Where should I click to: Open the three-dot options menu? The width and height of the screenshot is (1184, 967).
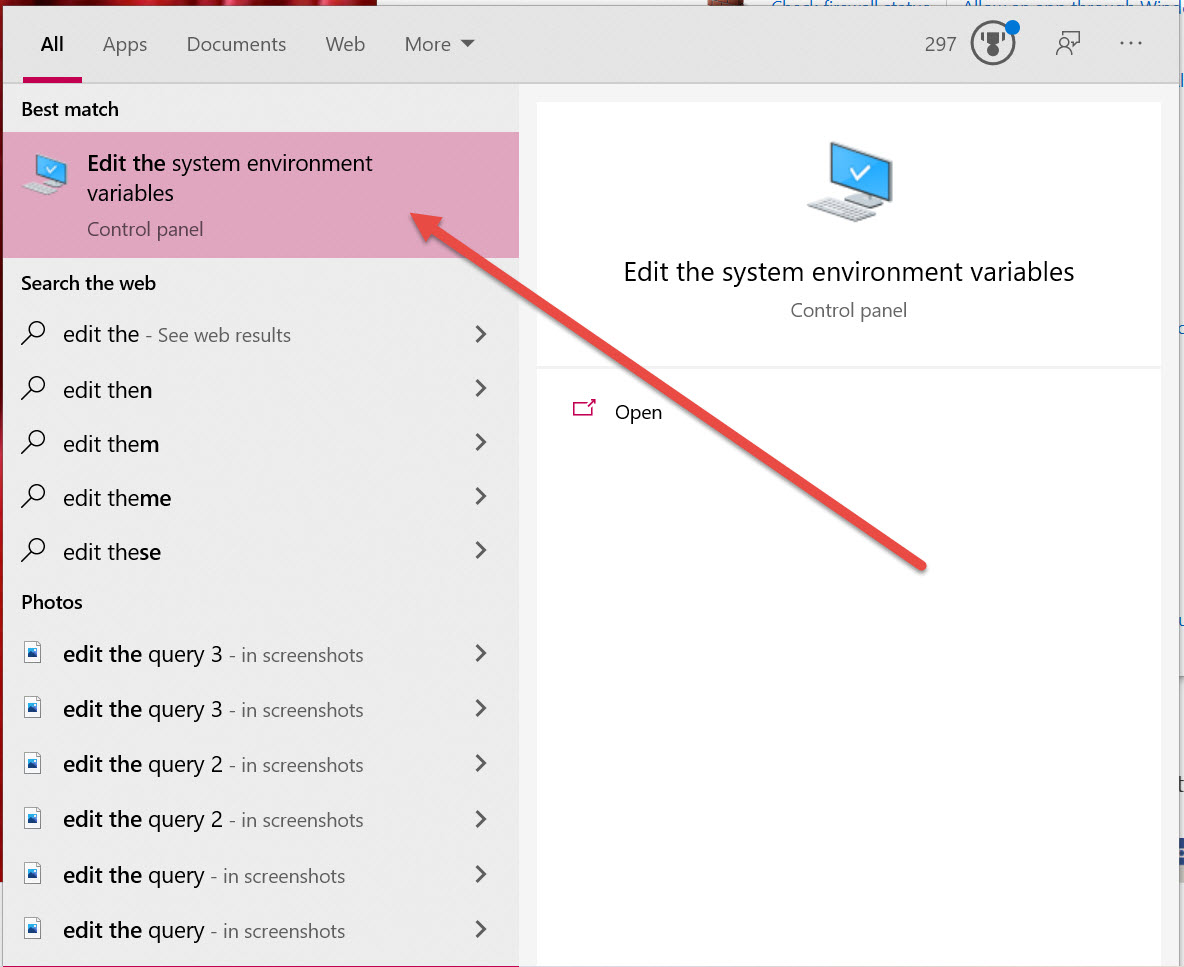1131,44
